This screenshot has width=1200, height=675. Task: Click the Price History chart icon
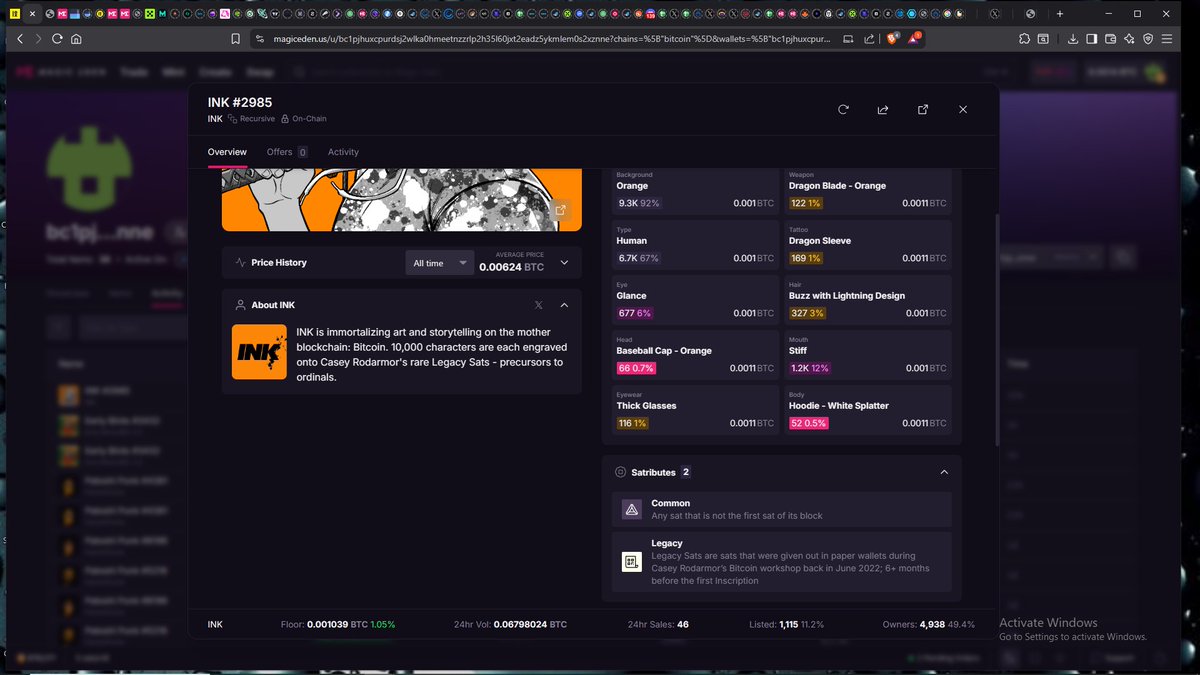(240, 263)
